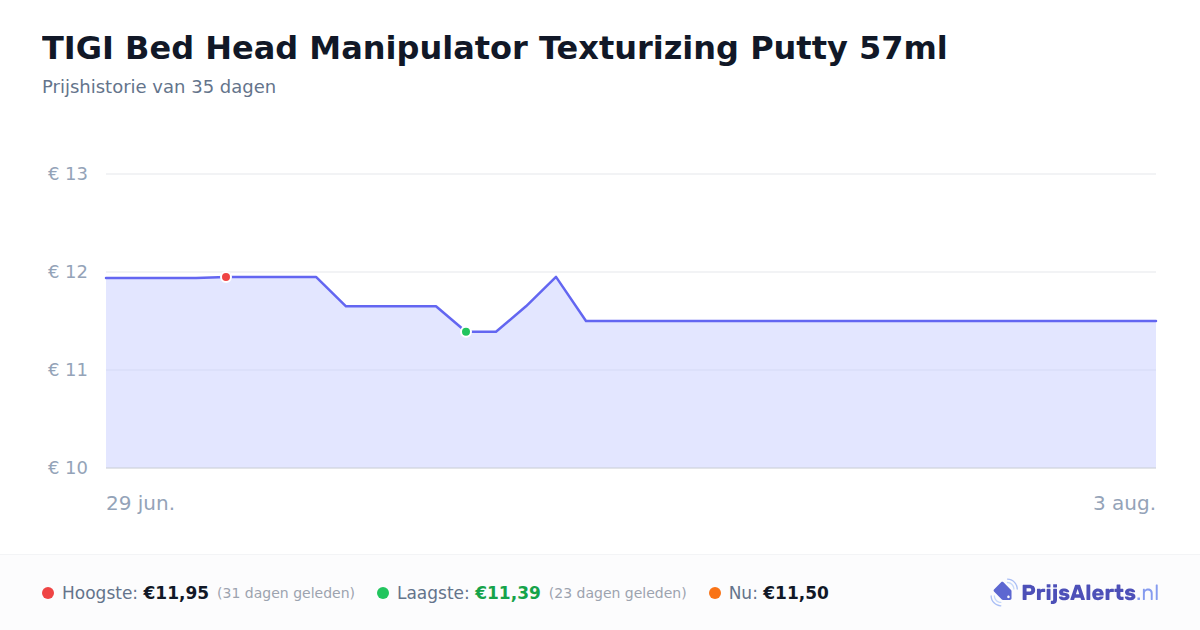Click the € 13 axis label
The width and height of the screenshot is (1200, 630).
click(x=68, y=174)
